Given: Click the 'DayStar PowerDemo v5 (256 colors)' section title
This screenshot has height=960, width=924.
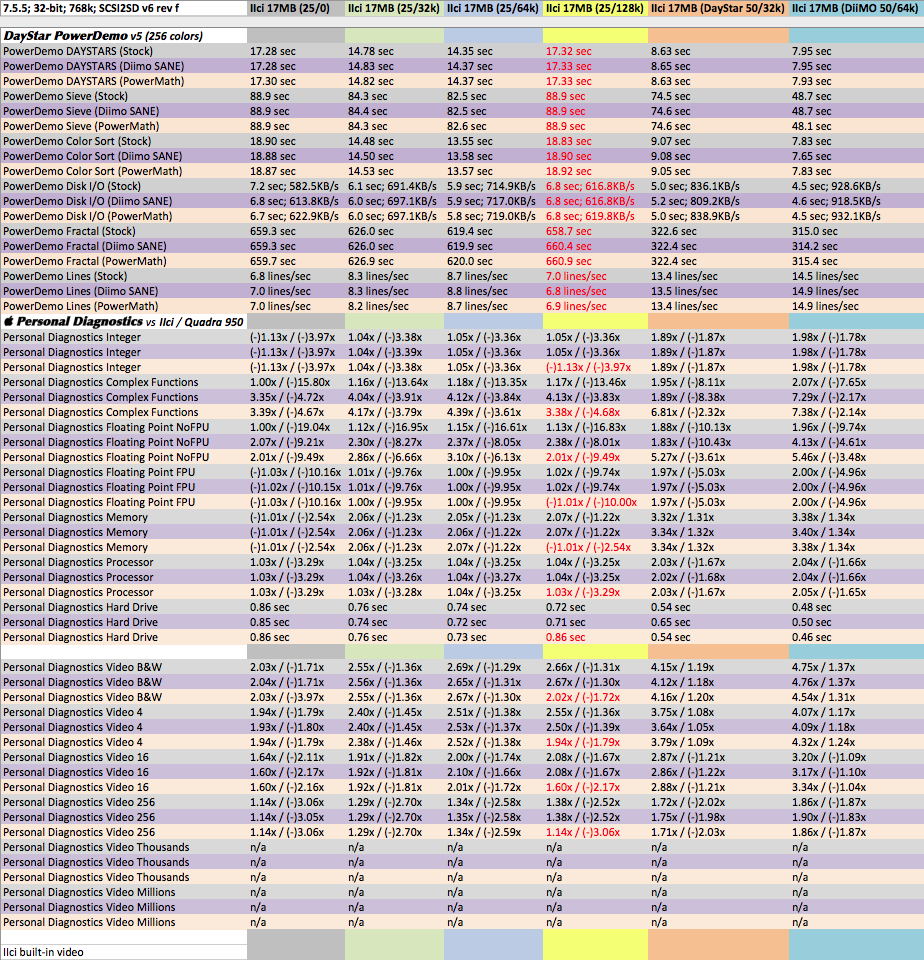Looking at the screenshot, I should [103, 36].
